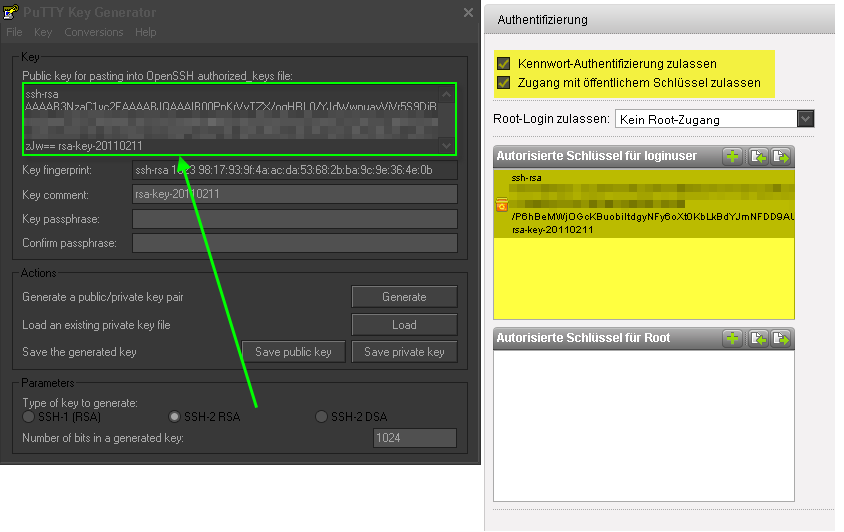Import a key file for Root
The image size is (844, 532).
pos(758,339)
